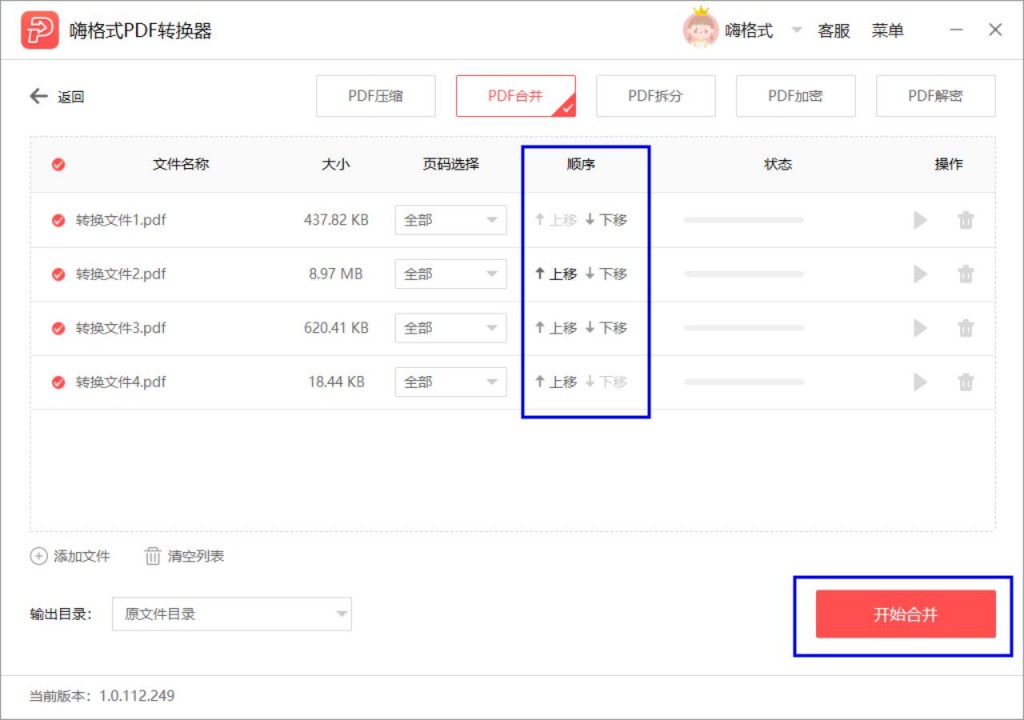Click the 返回 back label

[71, 97]
